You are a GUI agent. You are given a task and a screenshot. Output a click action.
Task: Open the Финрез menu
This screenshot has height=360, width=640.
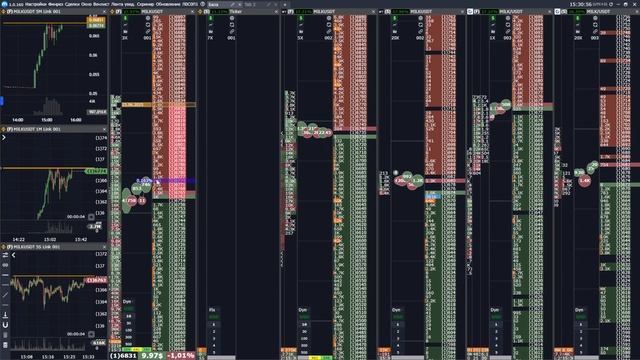tap(55, 4)
